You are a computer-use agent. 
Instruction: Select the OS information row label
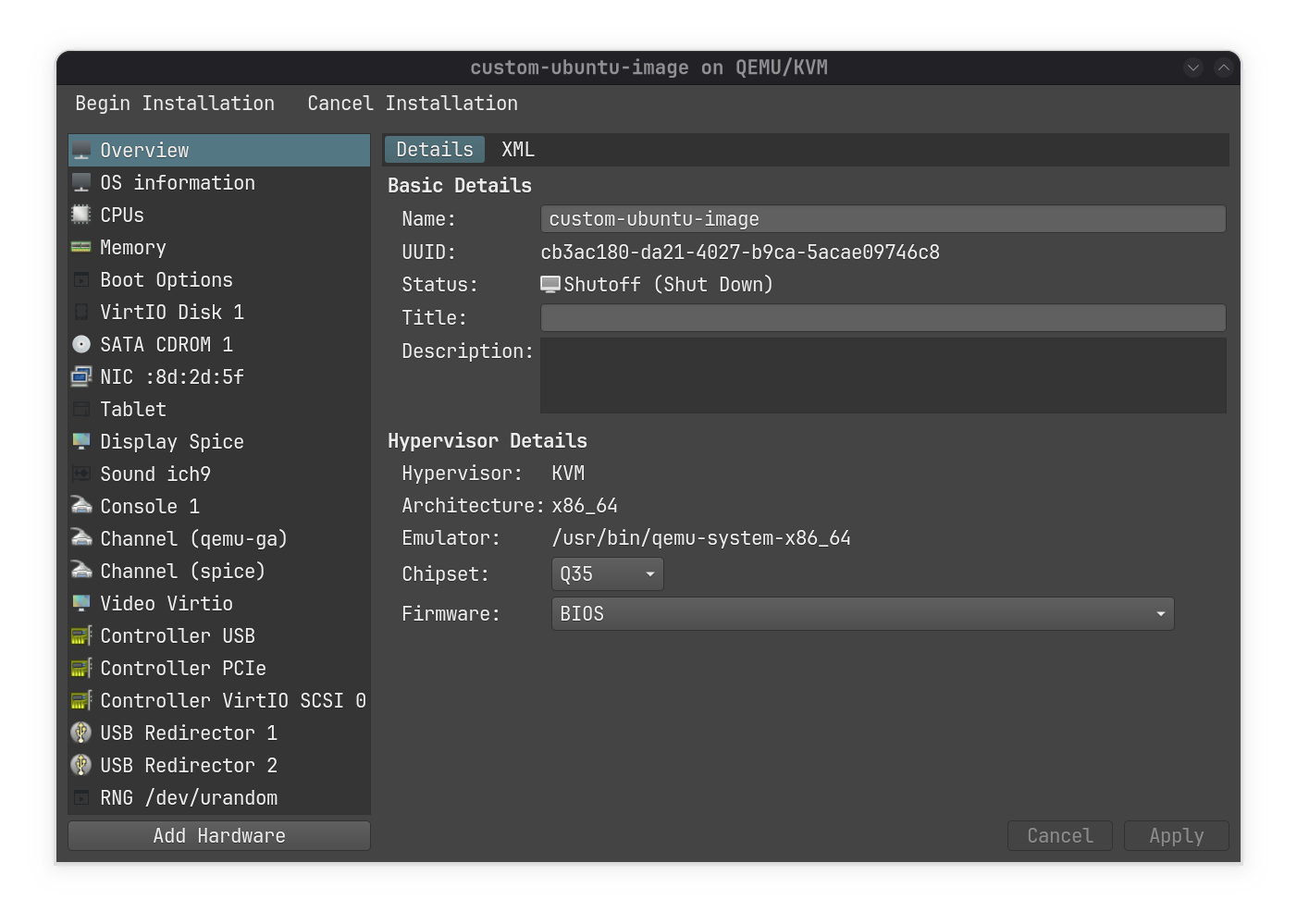click(178, 183)
